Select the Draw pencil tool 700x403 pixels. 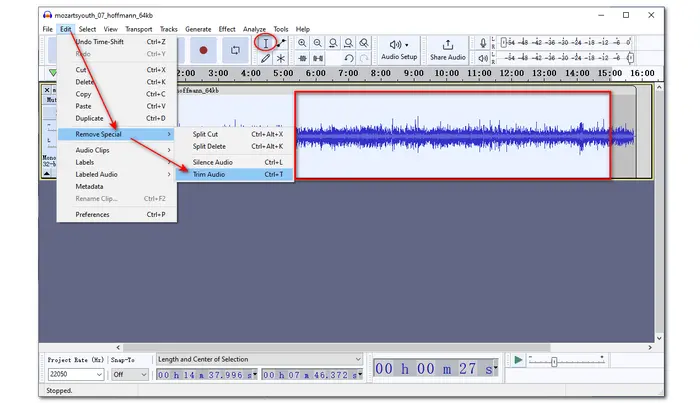[x=265, y=59]
